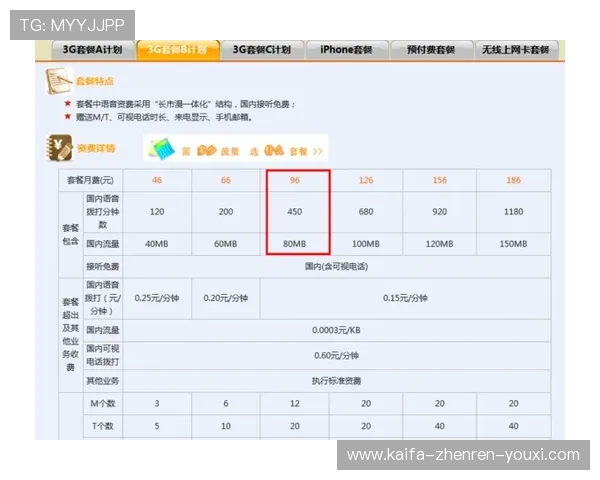The height and width of the screenshot is (480, 600).
Task: Click the 赠送M/T feature bullet line
Action: tap(164, 117)
